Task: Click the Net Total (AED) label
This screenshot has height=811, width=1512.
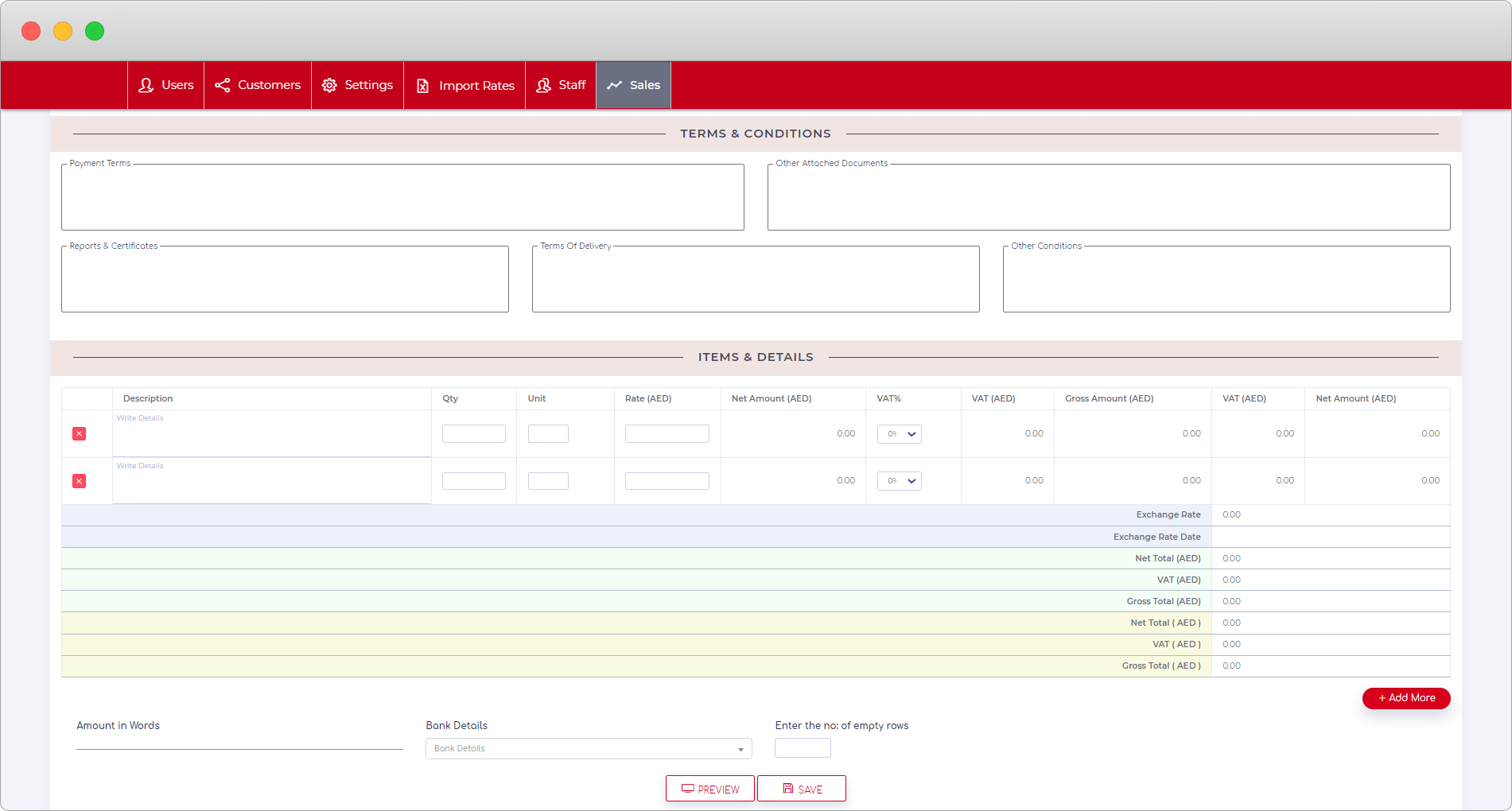Action: (1168, 558)
